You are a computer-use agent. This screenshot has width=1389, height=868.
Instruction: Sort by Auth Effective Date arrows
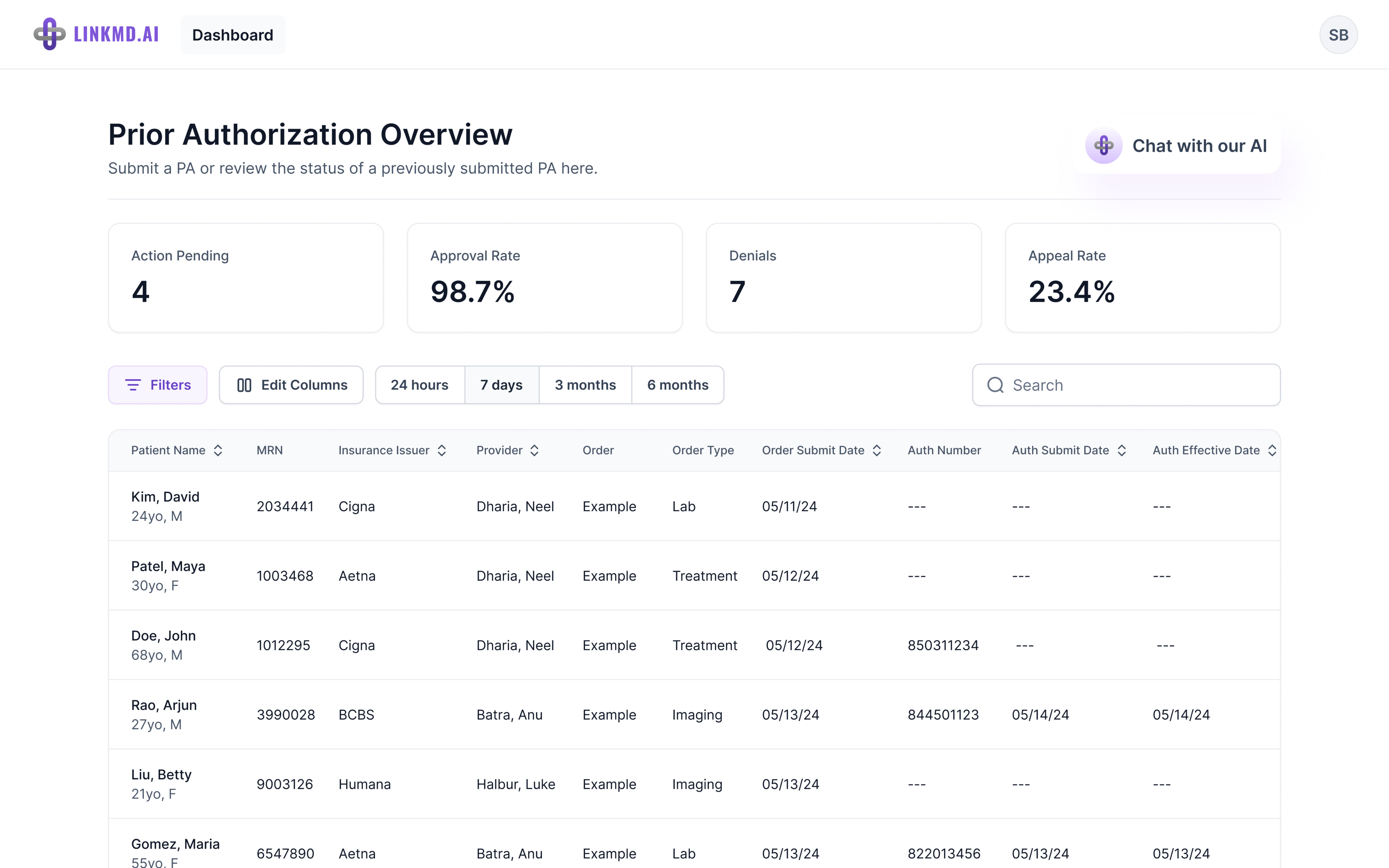[x=1272, y=451]
